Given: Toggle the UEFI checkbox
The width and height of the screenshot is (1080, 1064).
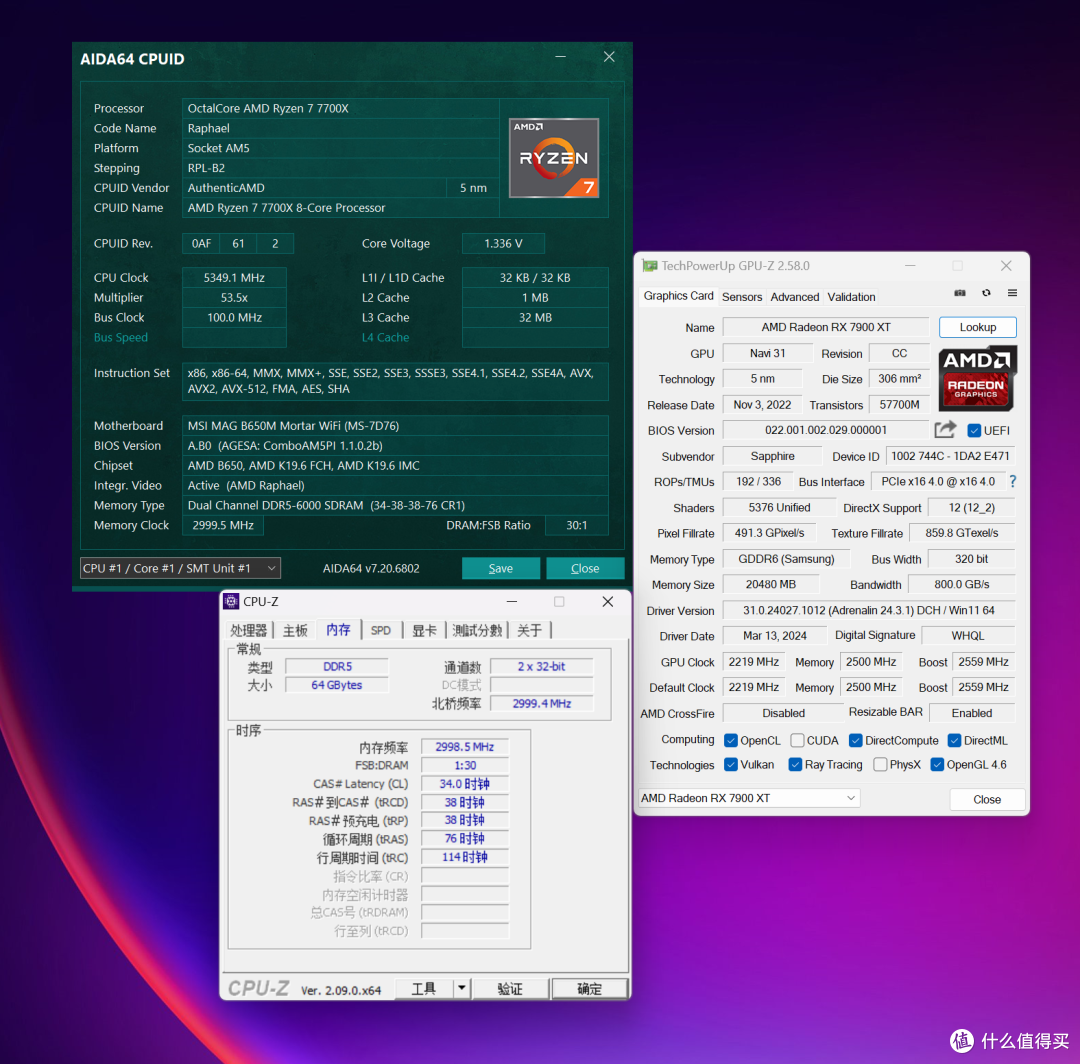Looking at the screenshot, I should (x=974, y=431).
